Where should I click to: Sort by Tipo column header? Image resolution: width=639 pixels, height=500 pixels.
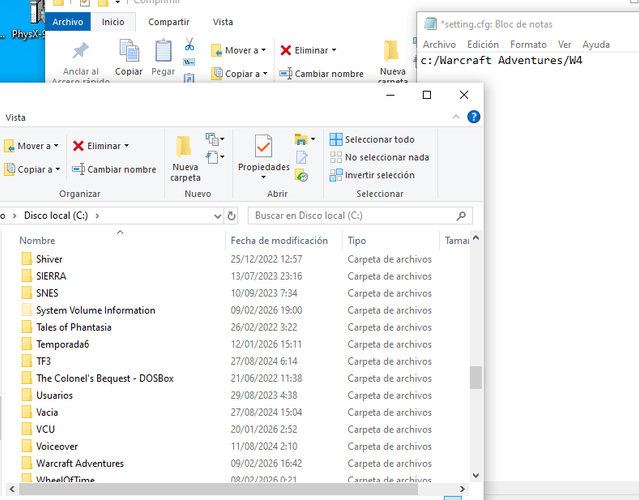[357, 240]
